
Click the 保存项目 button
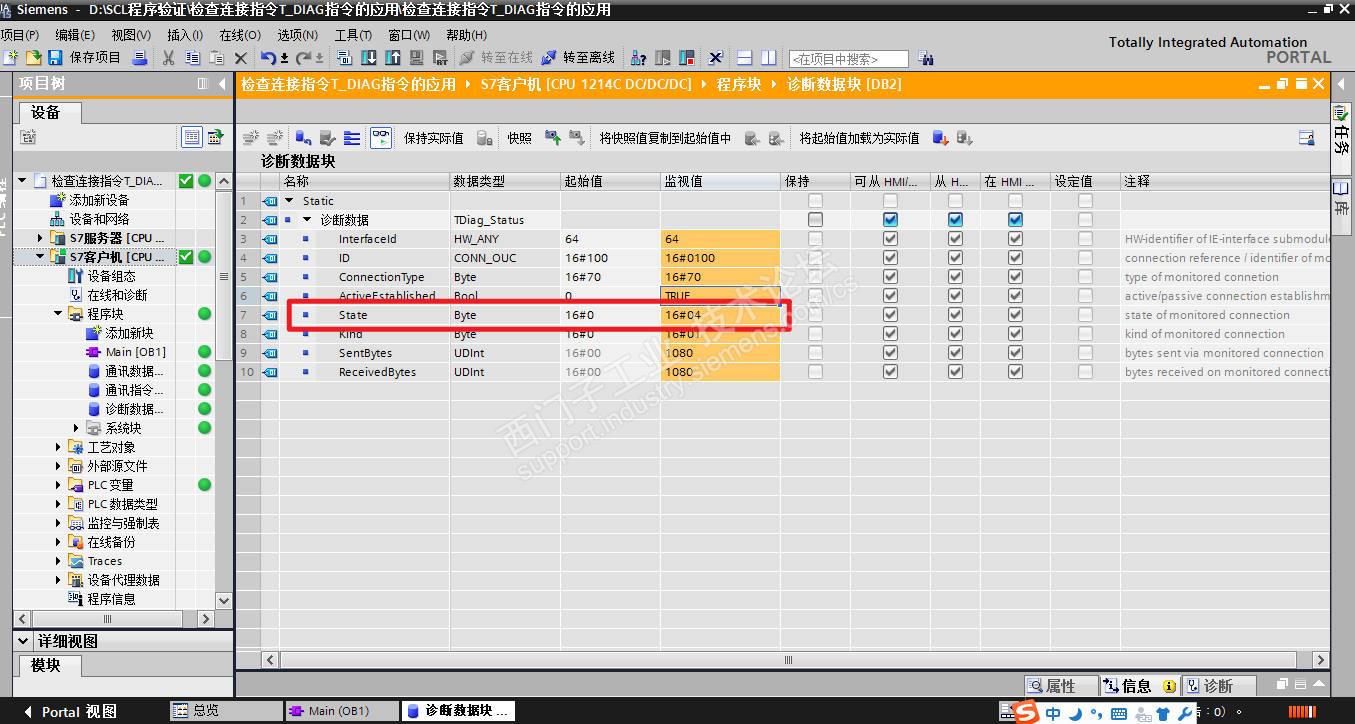point(86,58)
